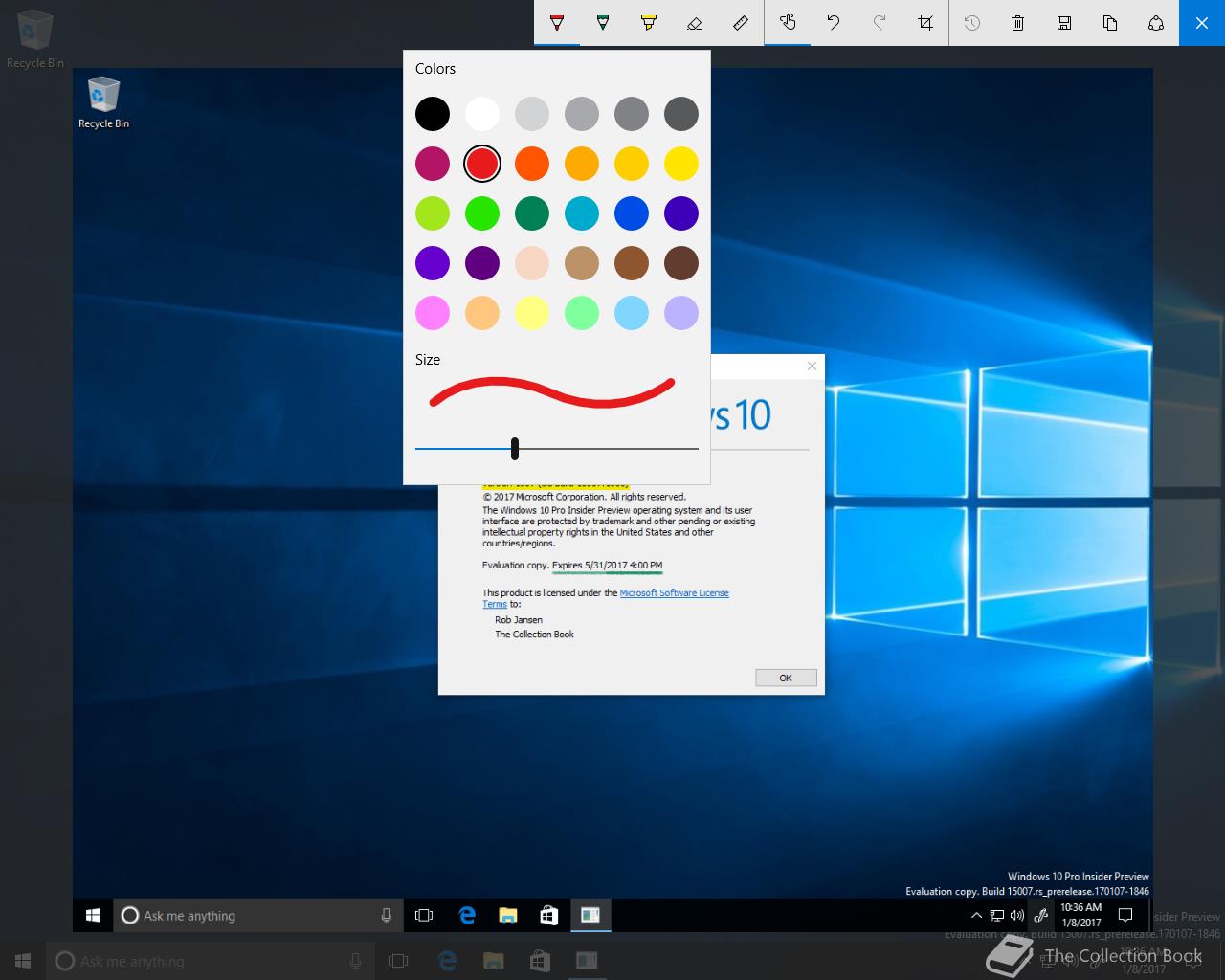
Task: Choose the darkest gray swatch
Action: [681, 114]
